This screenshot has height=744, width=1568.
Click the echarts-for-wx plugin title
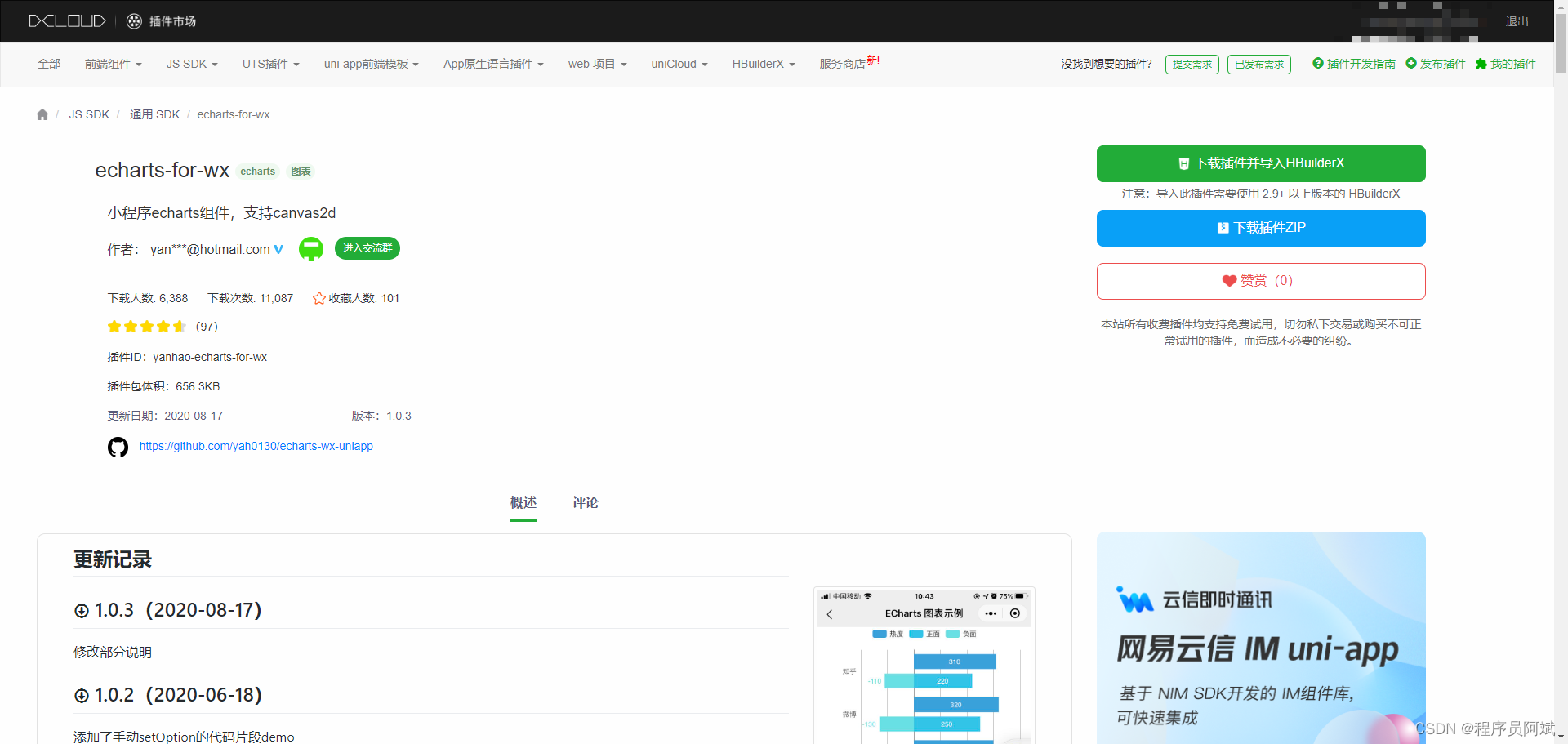click(x=163, y=170)
